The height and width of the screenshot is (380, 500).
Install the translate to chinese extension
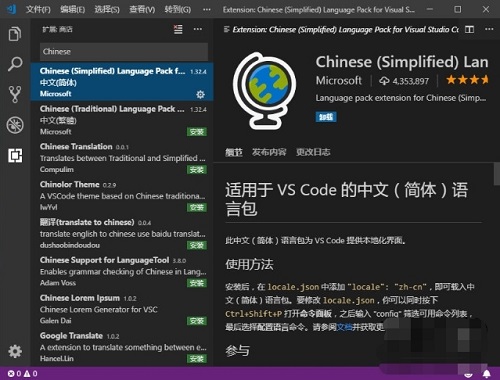click(197, 245)
